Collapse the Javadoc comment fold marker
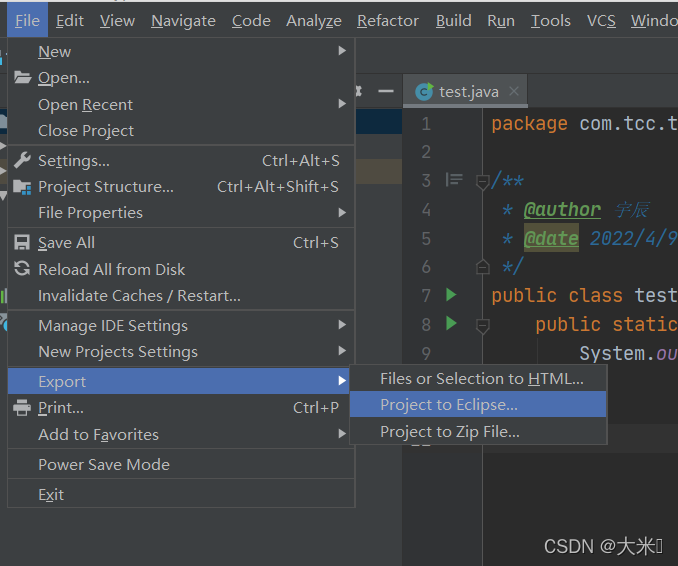678x566 pixels. 482,182
